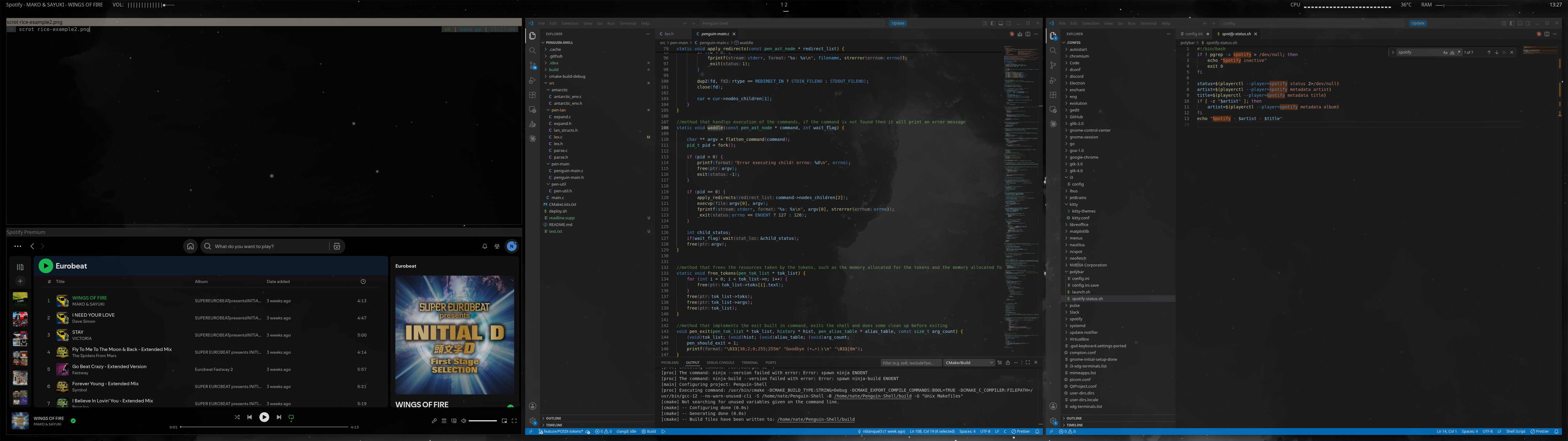
Task: Open Selection menu in .config window
Action: pos(1091,23)
